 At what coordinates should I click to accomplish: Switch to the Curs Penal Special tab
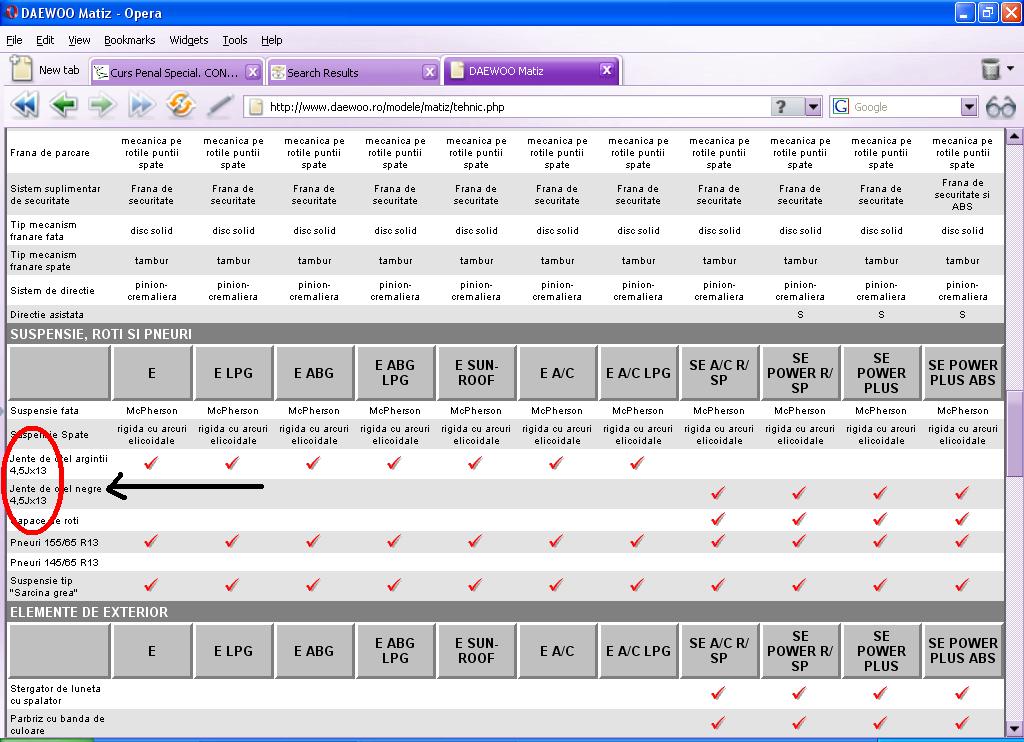point(176,72)
